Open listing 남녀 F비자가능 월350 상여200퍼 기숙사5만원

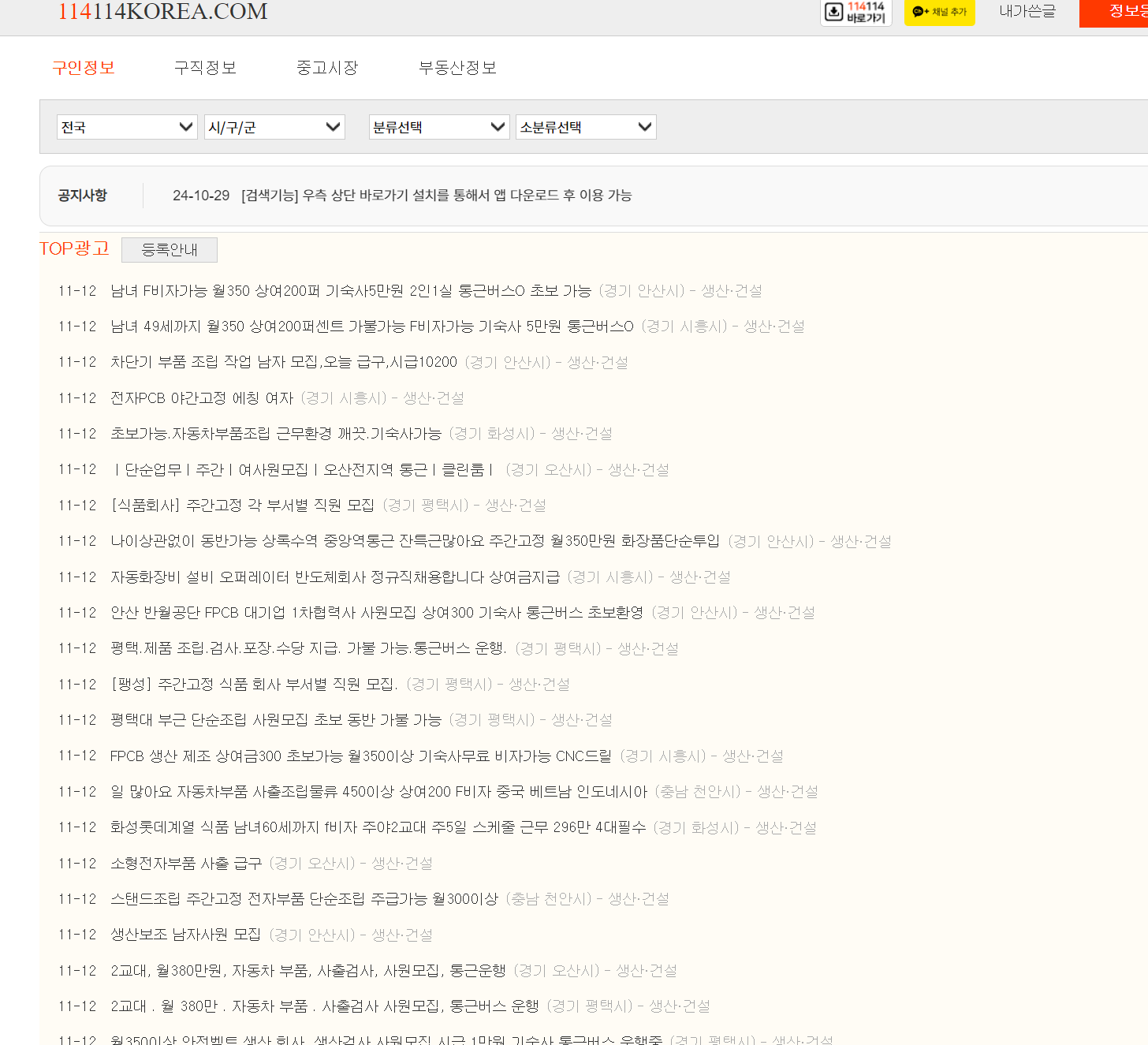351,291
